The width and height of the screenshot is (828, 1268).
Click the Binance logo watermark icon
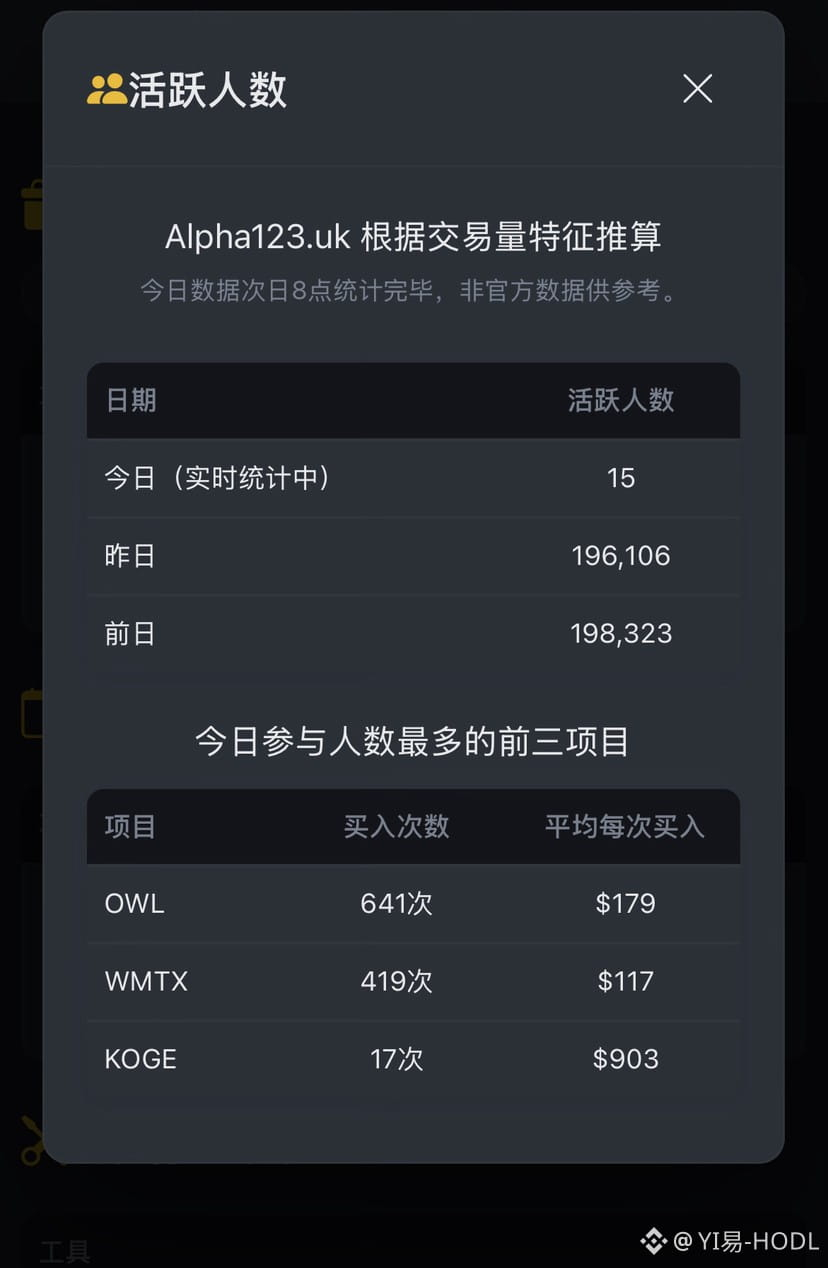tap(653, 1241)
